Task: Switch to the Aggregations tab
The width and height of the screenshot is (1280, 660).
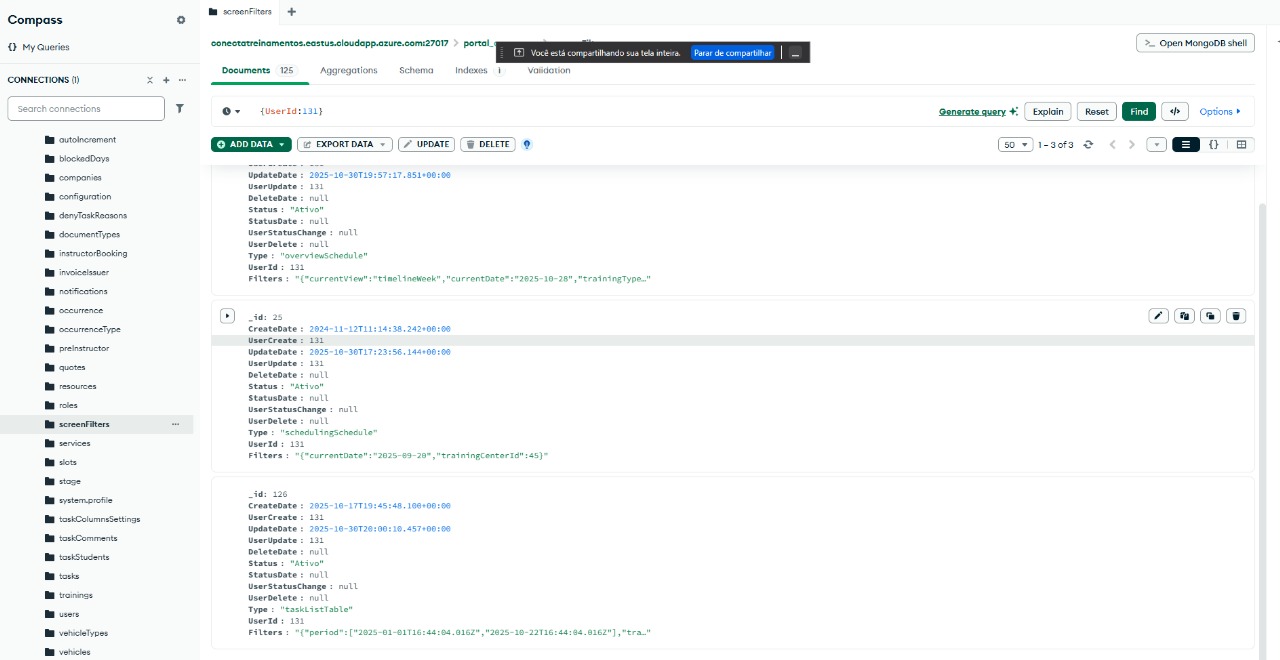Action: point(348,71)
